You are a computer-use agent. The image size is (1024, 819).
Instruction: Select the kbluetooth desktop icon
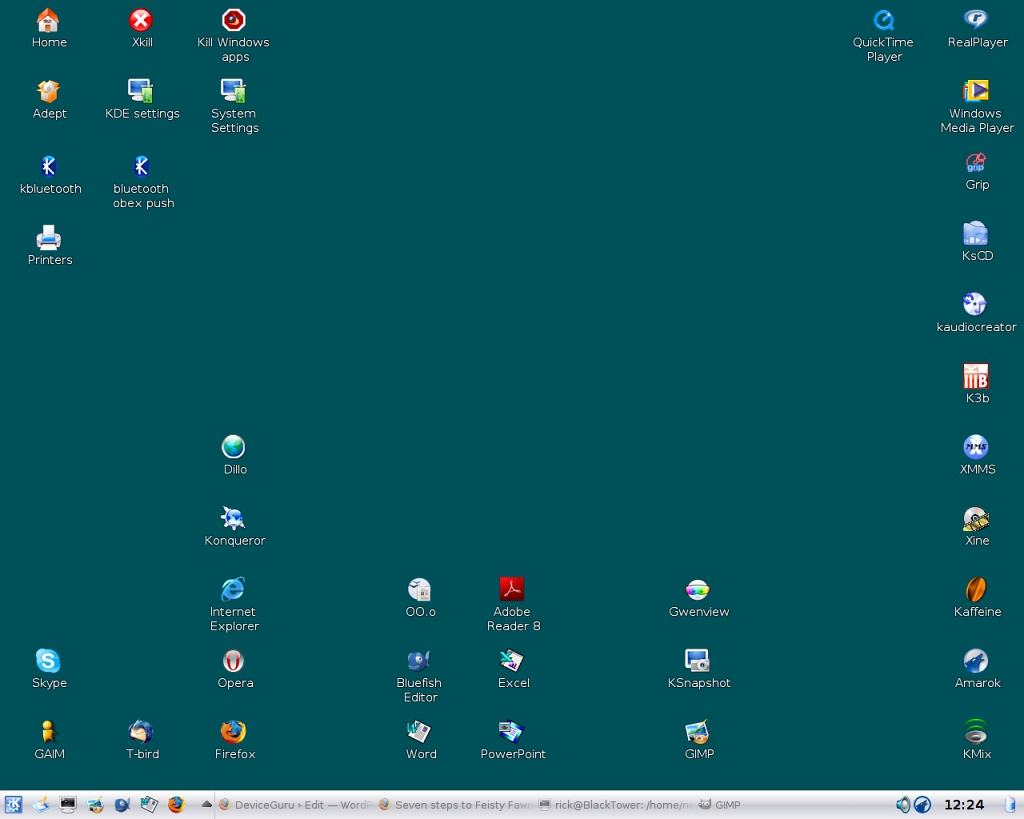pos(48,167)
